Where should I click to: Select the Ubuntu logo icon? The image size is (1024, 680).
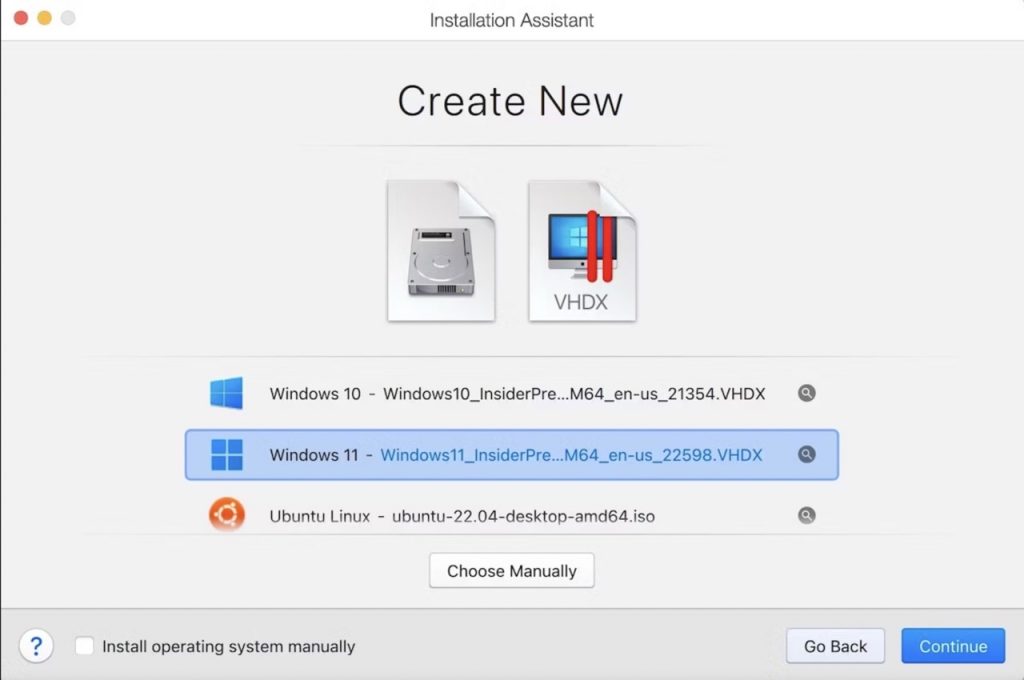click(227, 515)
